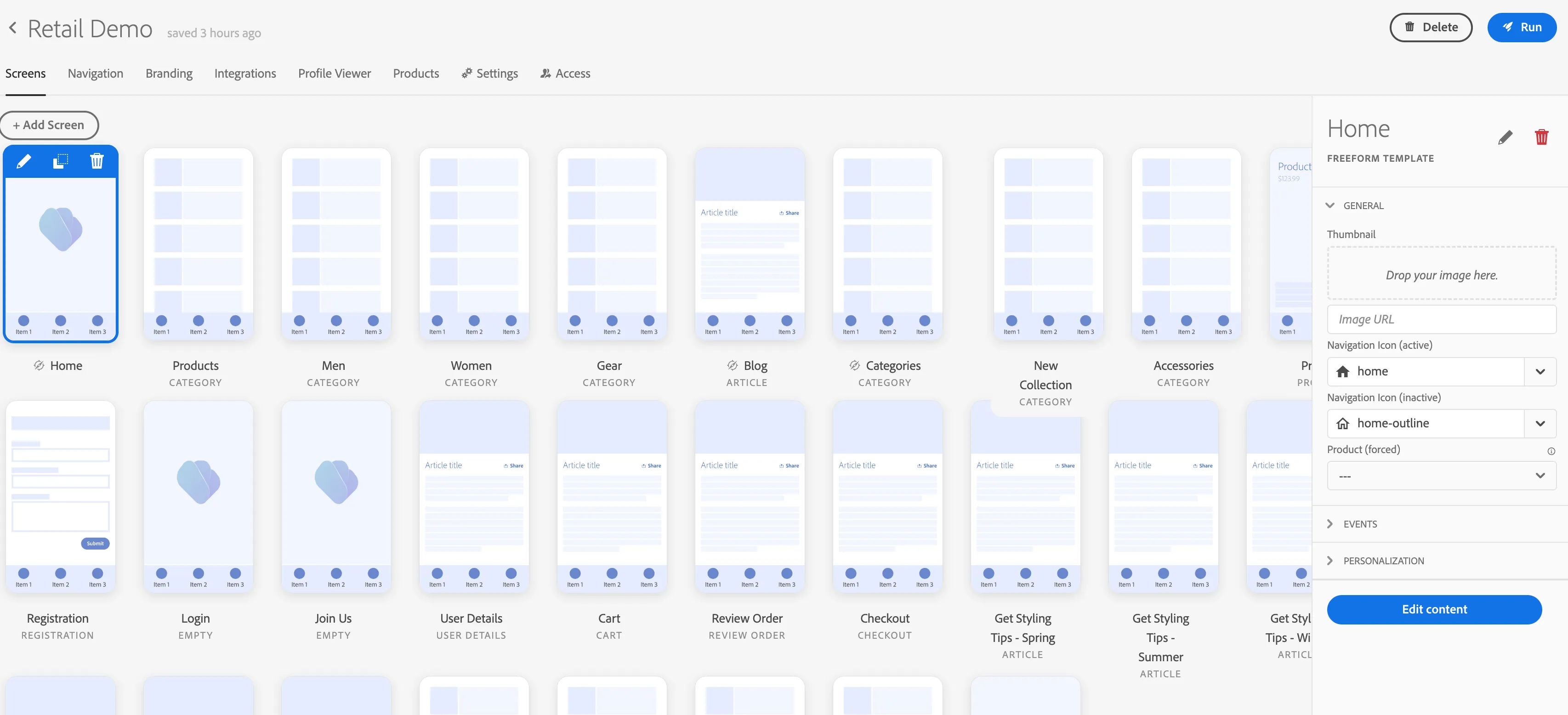Select the Review Order screen thumbnail

click(x=750, y=497)
